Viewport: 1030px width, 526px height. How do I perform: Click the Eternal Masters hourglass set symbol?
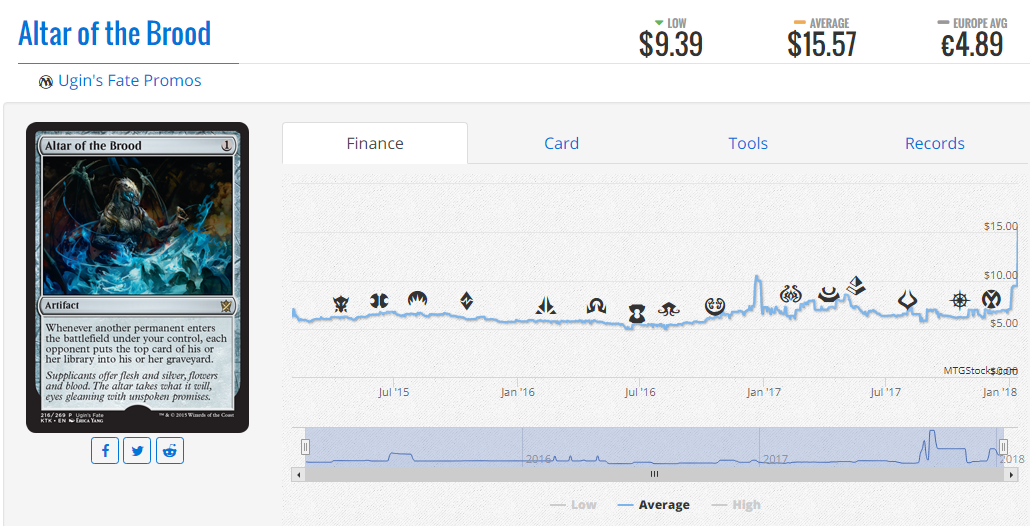637,314
